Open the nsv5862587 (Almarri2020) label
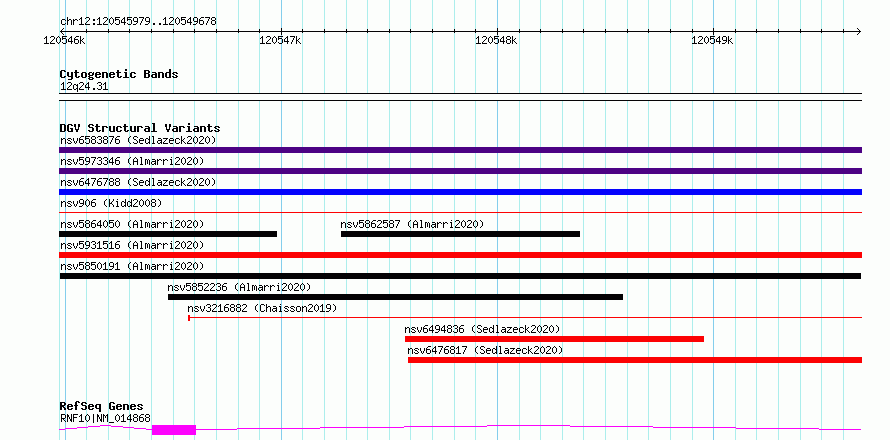 tap(412, 224)
